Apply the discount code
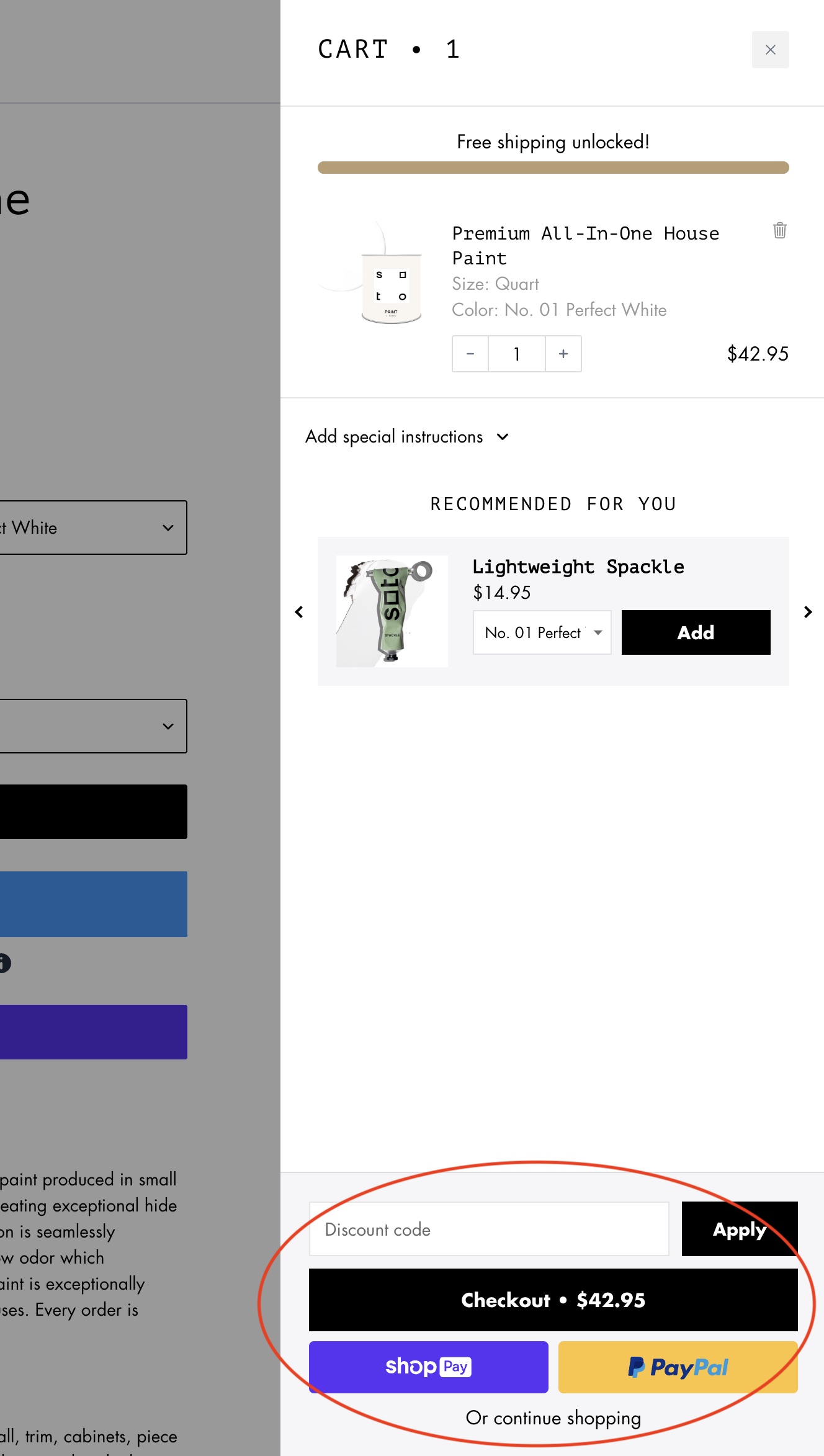 point(739,1229)
